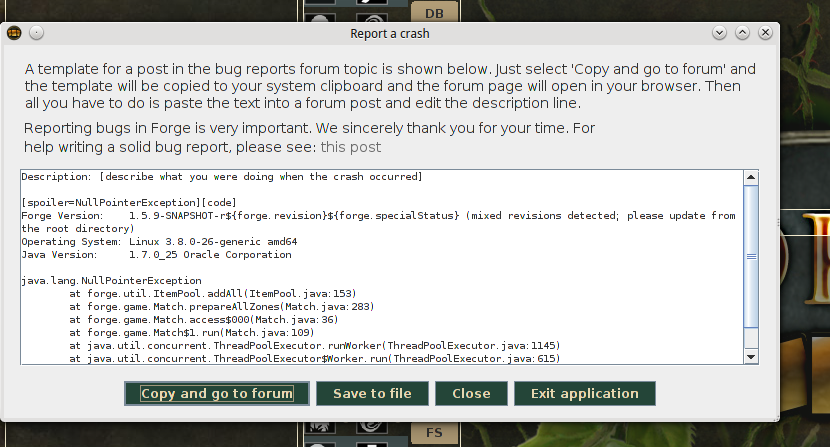Click the 'Close' button in the dialog
Screen dimensions: 830x447
pos(471,393)
